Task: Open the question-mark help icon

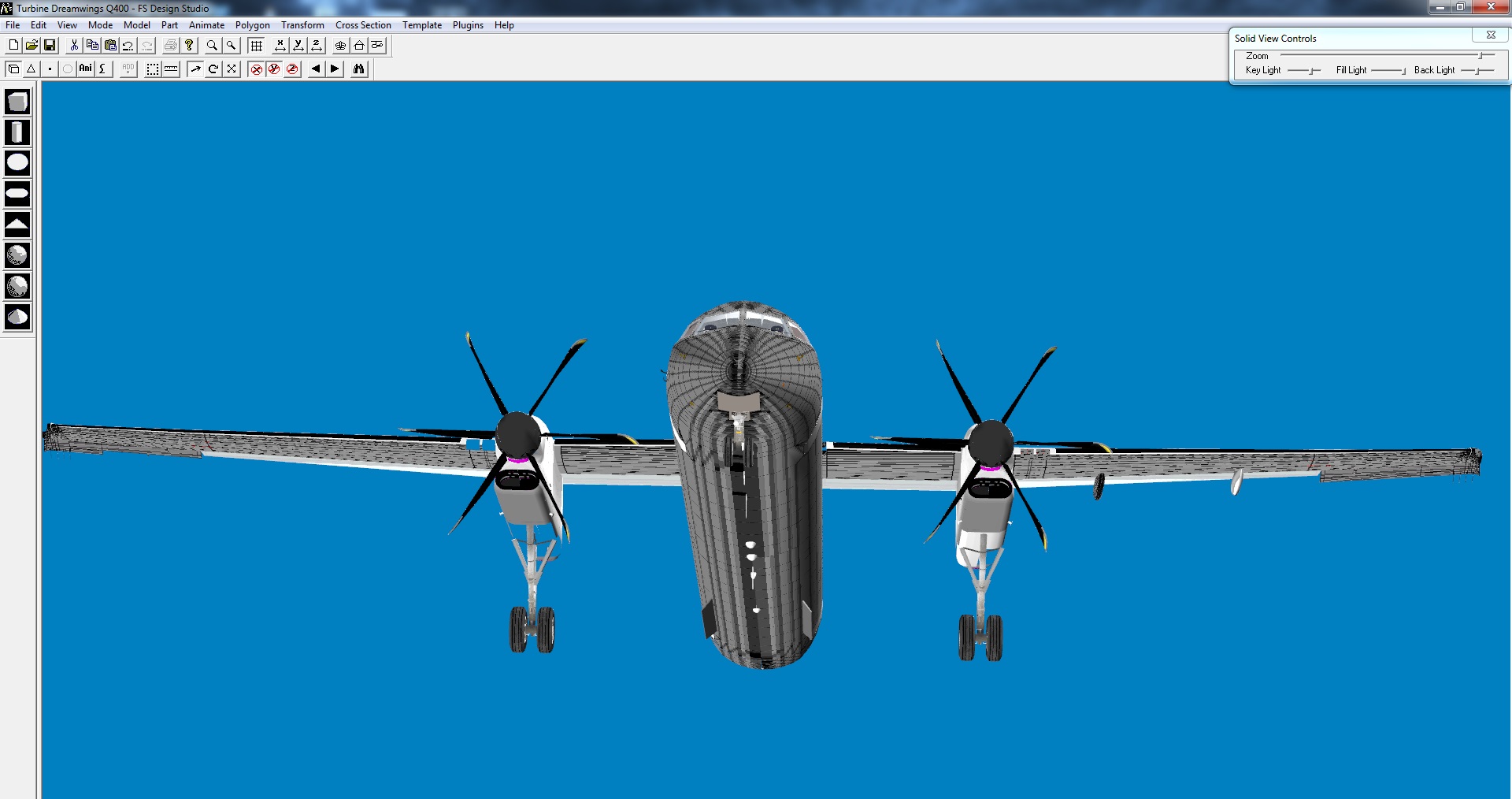Action: 189,46
